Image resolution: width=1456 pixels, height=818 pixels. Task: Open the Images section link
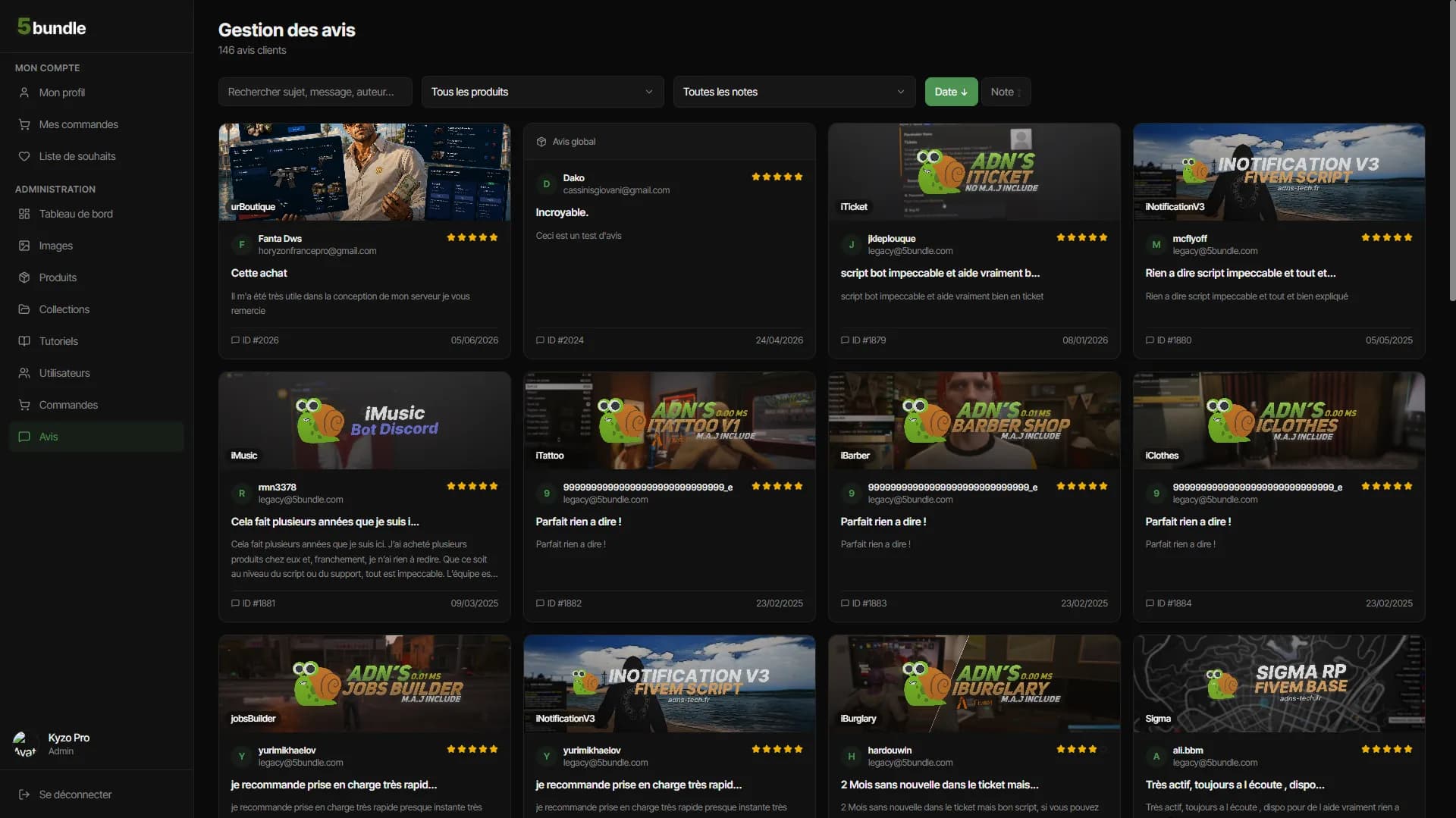96,246
